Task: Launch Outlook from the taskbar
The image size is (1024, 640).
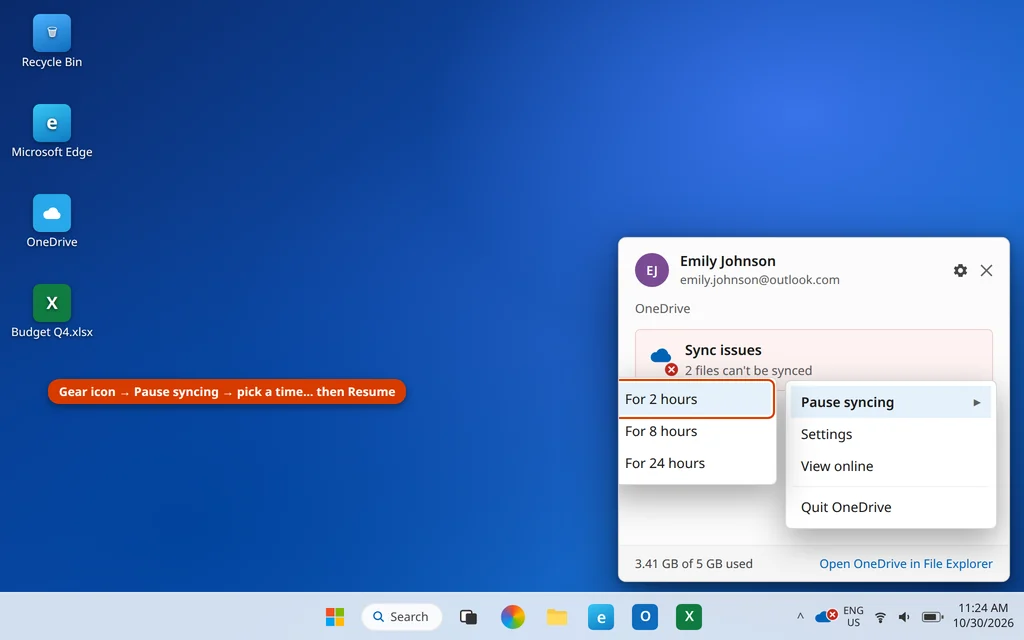Action: point(645,616)
